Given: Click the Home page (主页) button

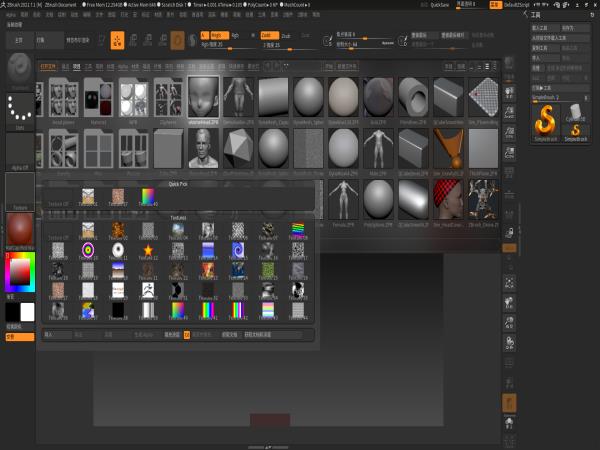Looking at the screenshot, I should [x=20, y=40].
